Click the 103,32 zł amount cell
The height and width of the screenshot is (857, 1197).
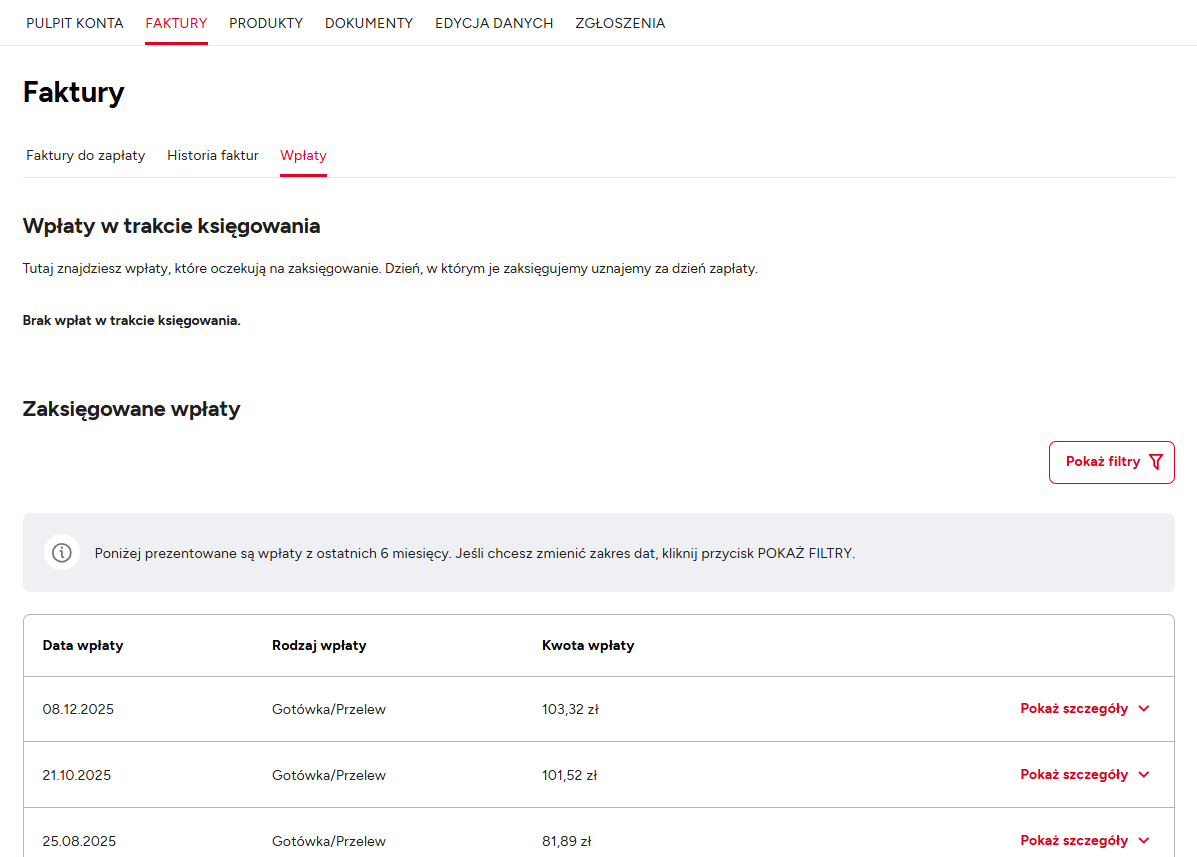click(x=570, y=710)
